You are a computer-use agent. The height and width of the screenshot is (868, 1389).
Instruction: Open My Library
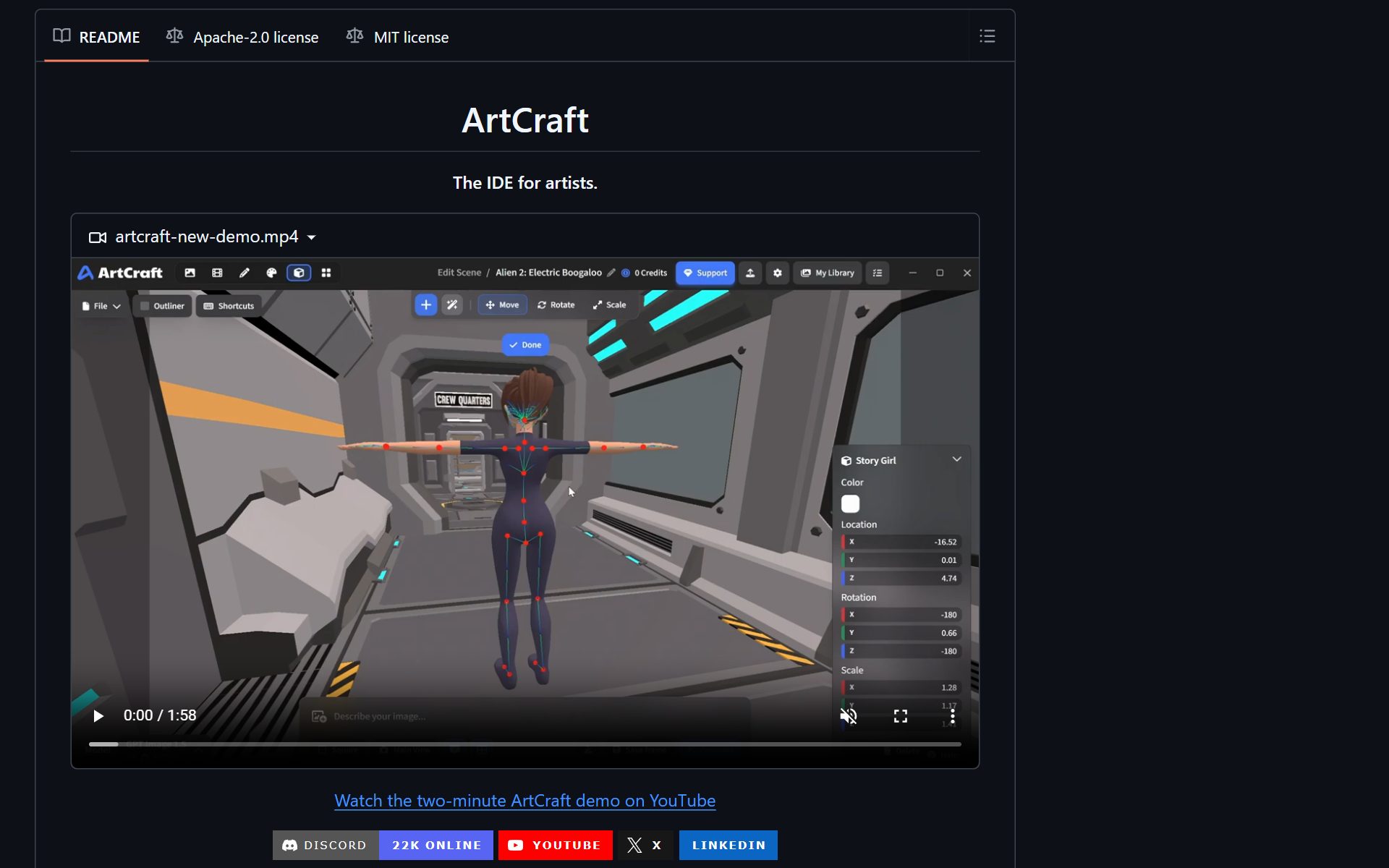(x=828, y=273)
